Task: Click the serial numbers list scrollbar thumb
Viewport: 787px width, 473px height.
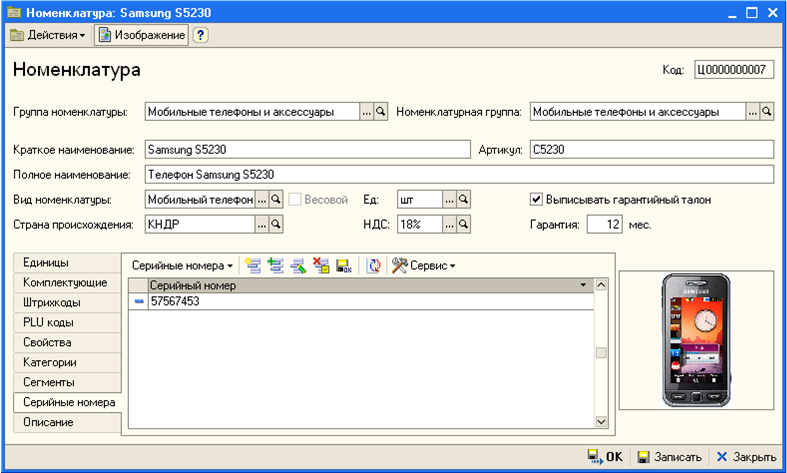Action: point(601,353)
